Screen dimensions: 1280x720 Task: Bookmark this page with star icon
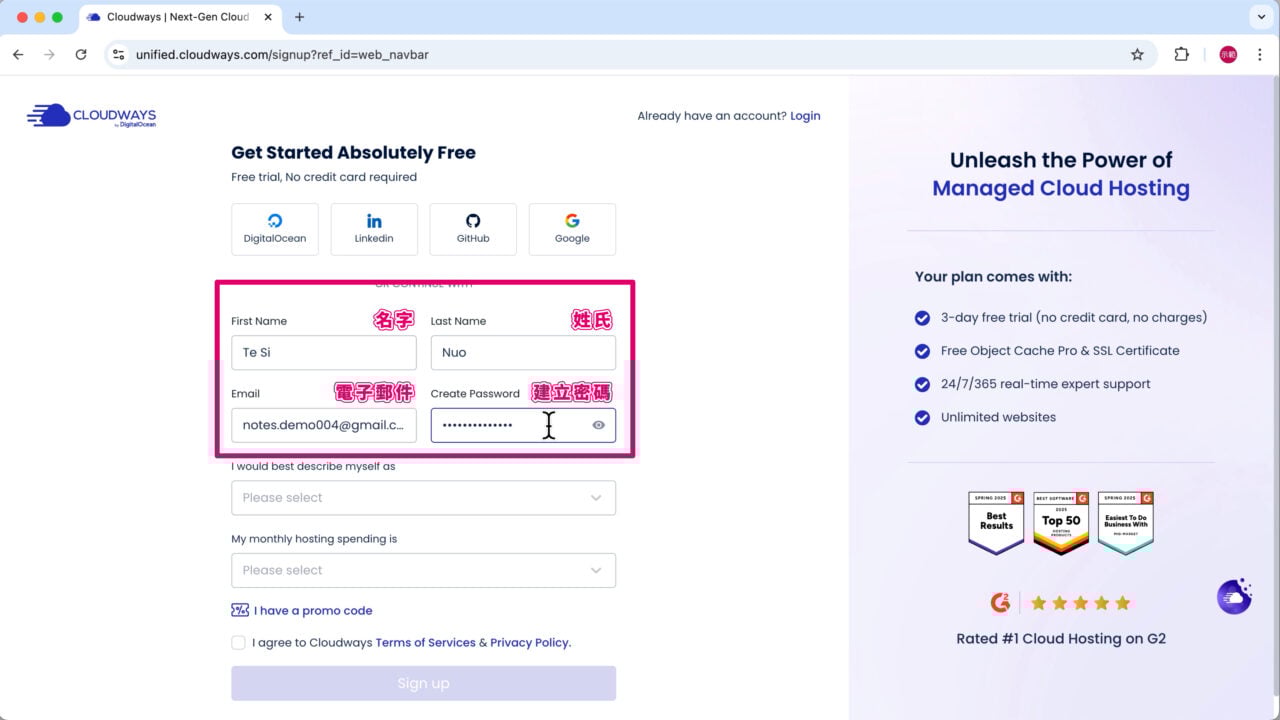1137,55
